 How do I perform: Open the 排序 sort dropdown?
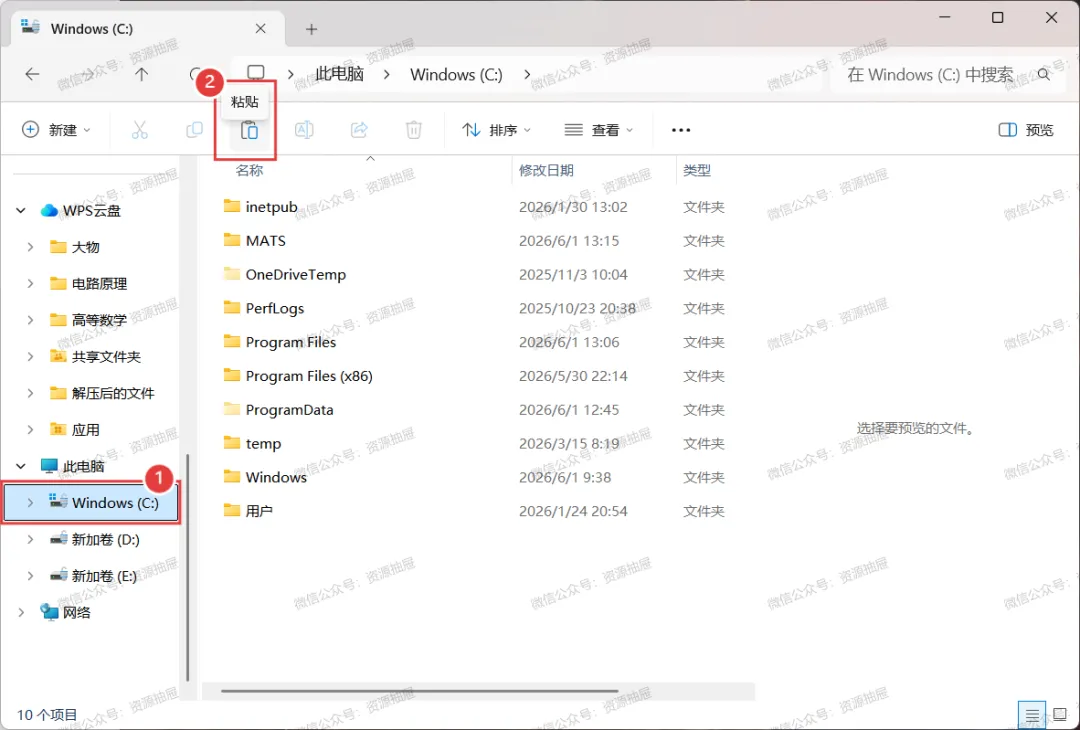[497, 129]
